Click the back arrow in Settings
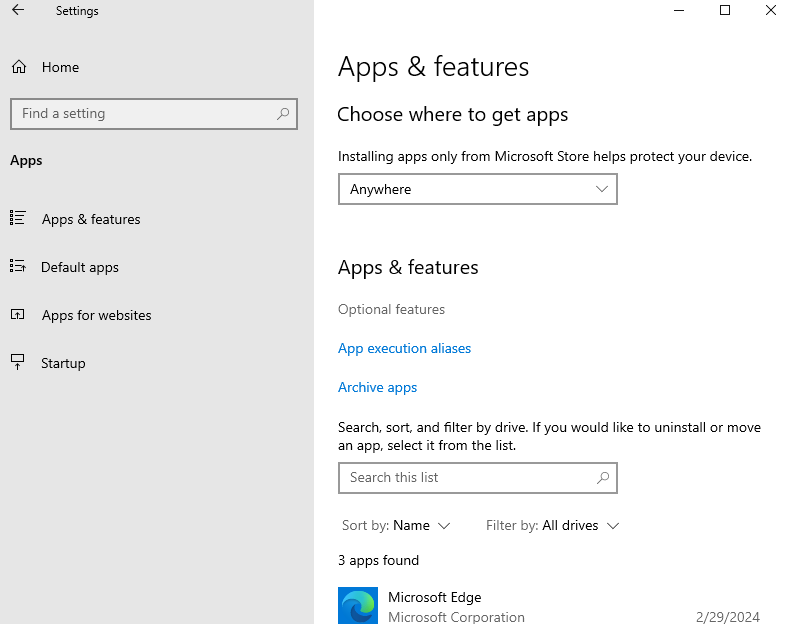Viewport: 789px width, 624px height. click(18, 10)
